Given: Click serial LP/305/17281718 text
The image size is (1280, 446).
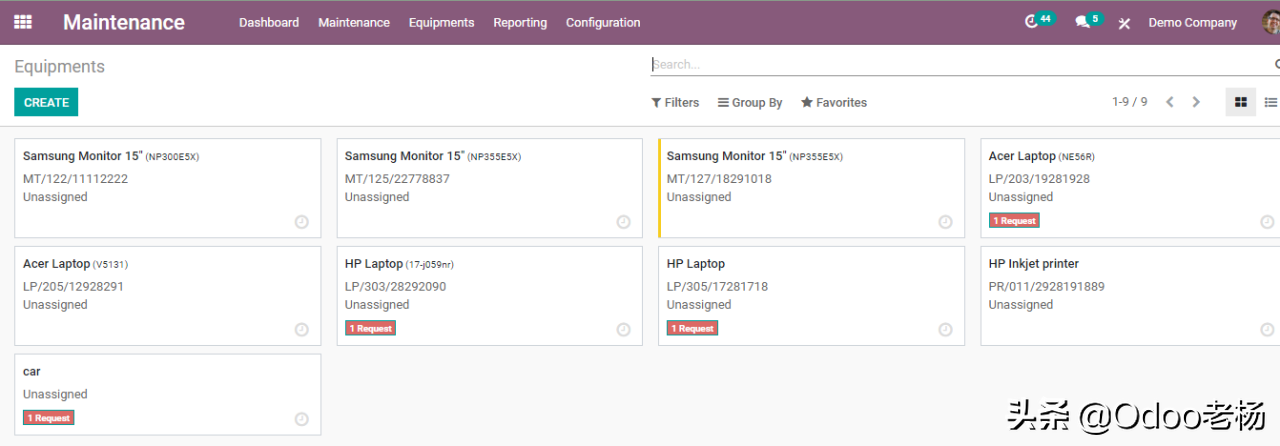Looking at the screenshot, I should (x=717, y=286).
